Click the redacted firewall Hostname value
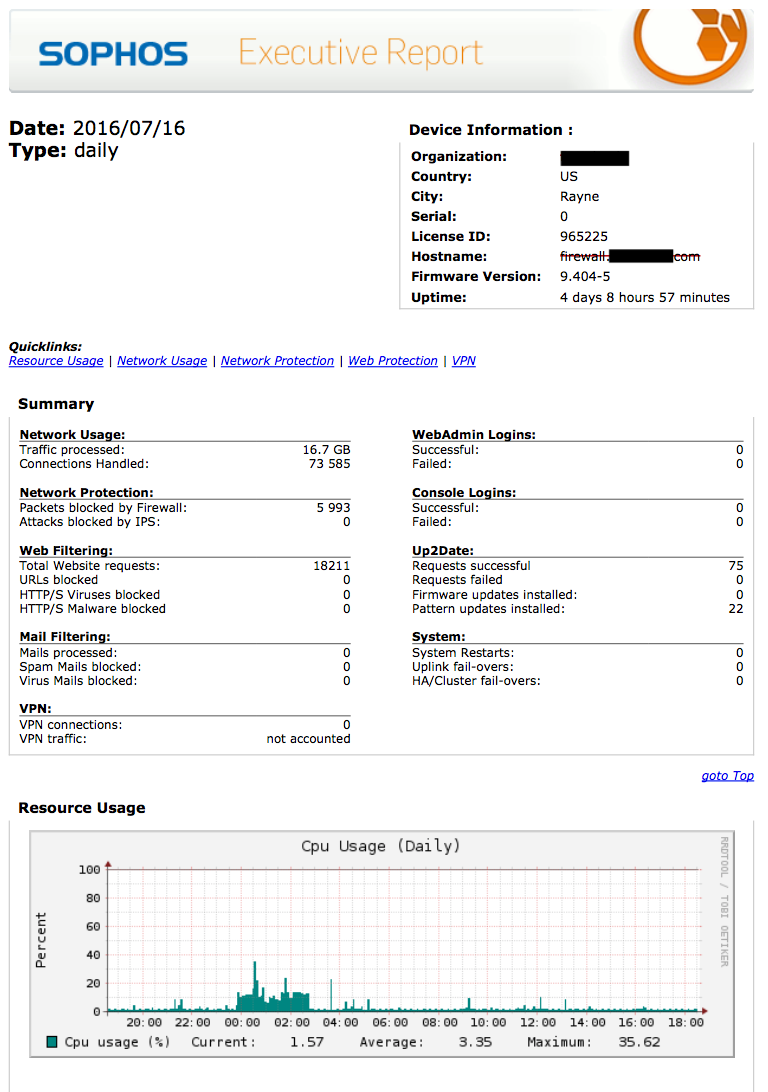Image resolution: width=768 pixels, height=1092 pixels. (629, 257)
